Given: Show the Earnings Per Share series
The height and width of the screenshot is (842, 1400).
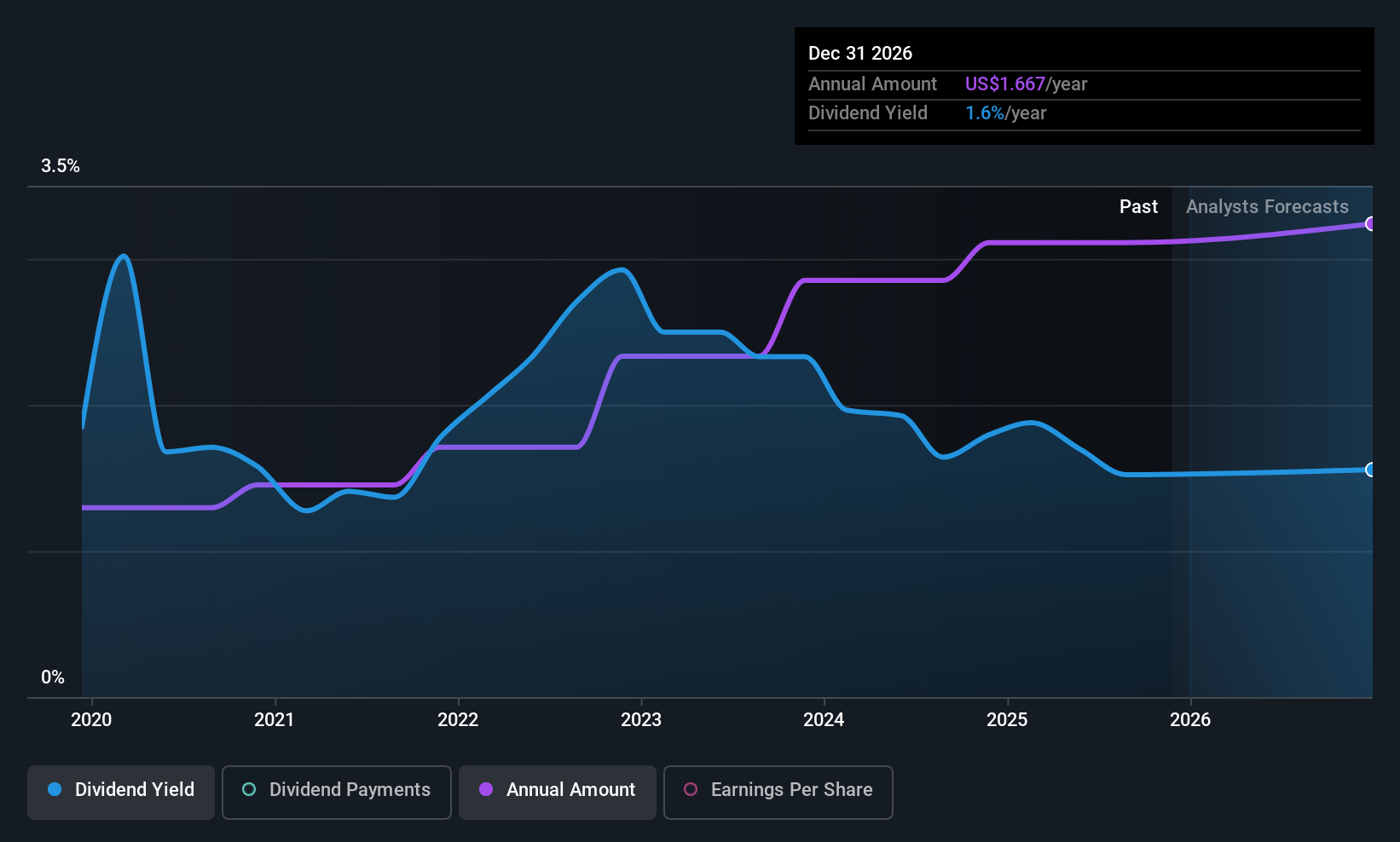Looking at the screenshot, I should (778, 792).
